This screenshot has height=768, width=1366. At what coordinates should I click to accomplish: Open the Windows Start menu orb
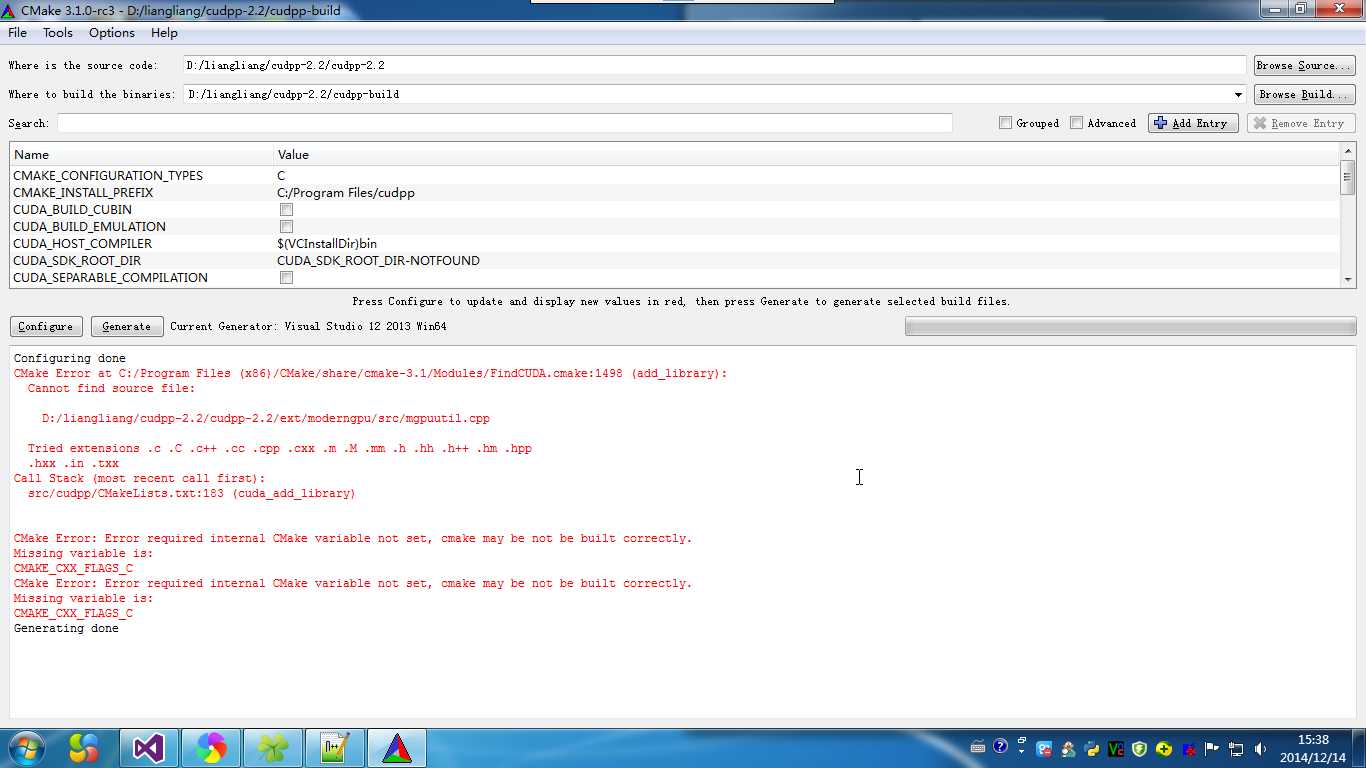[26, 748]
